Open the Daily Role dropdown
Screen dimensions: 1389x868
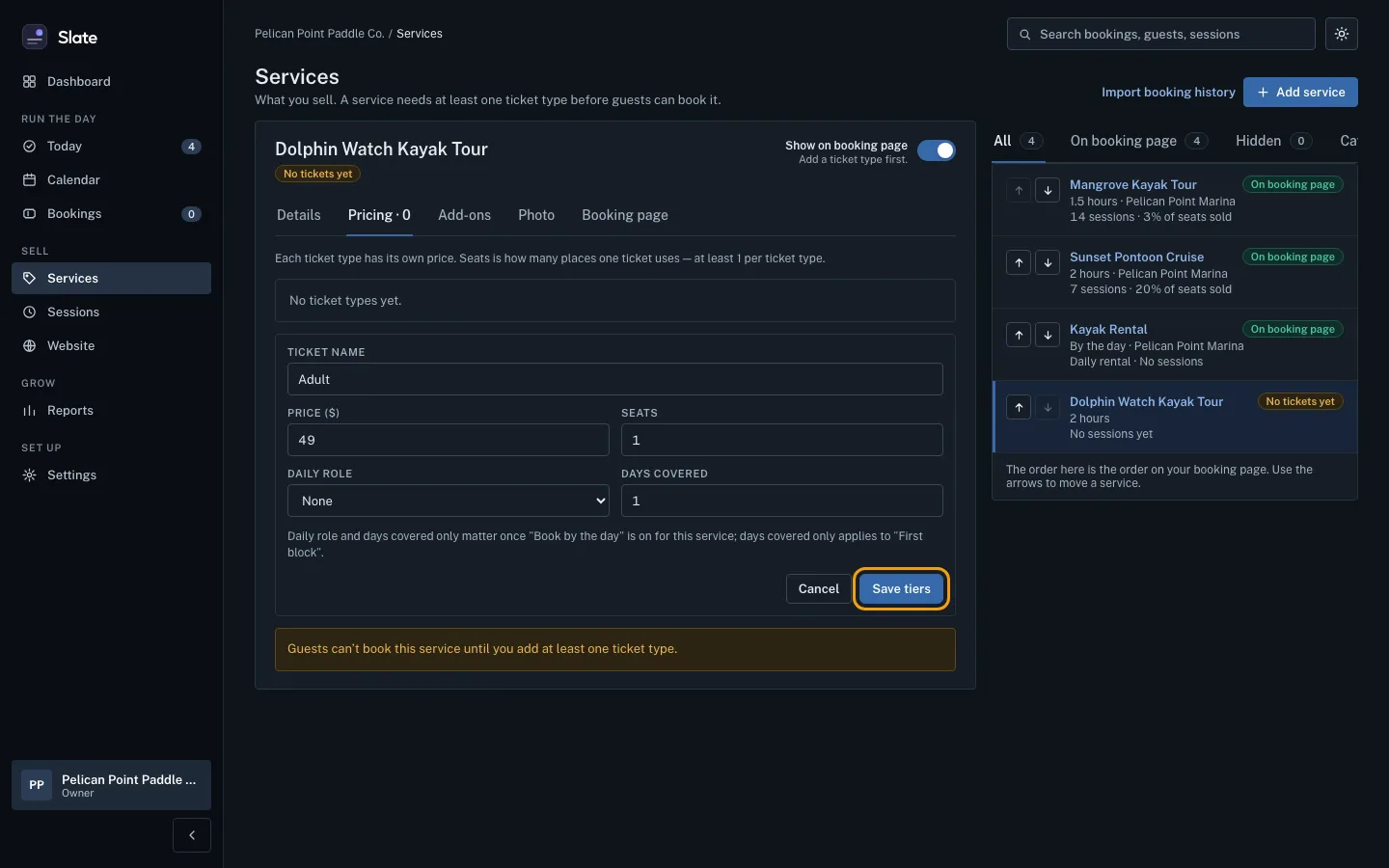[x=449, y=501]
